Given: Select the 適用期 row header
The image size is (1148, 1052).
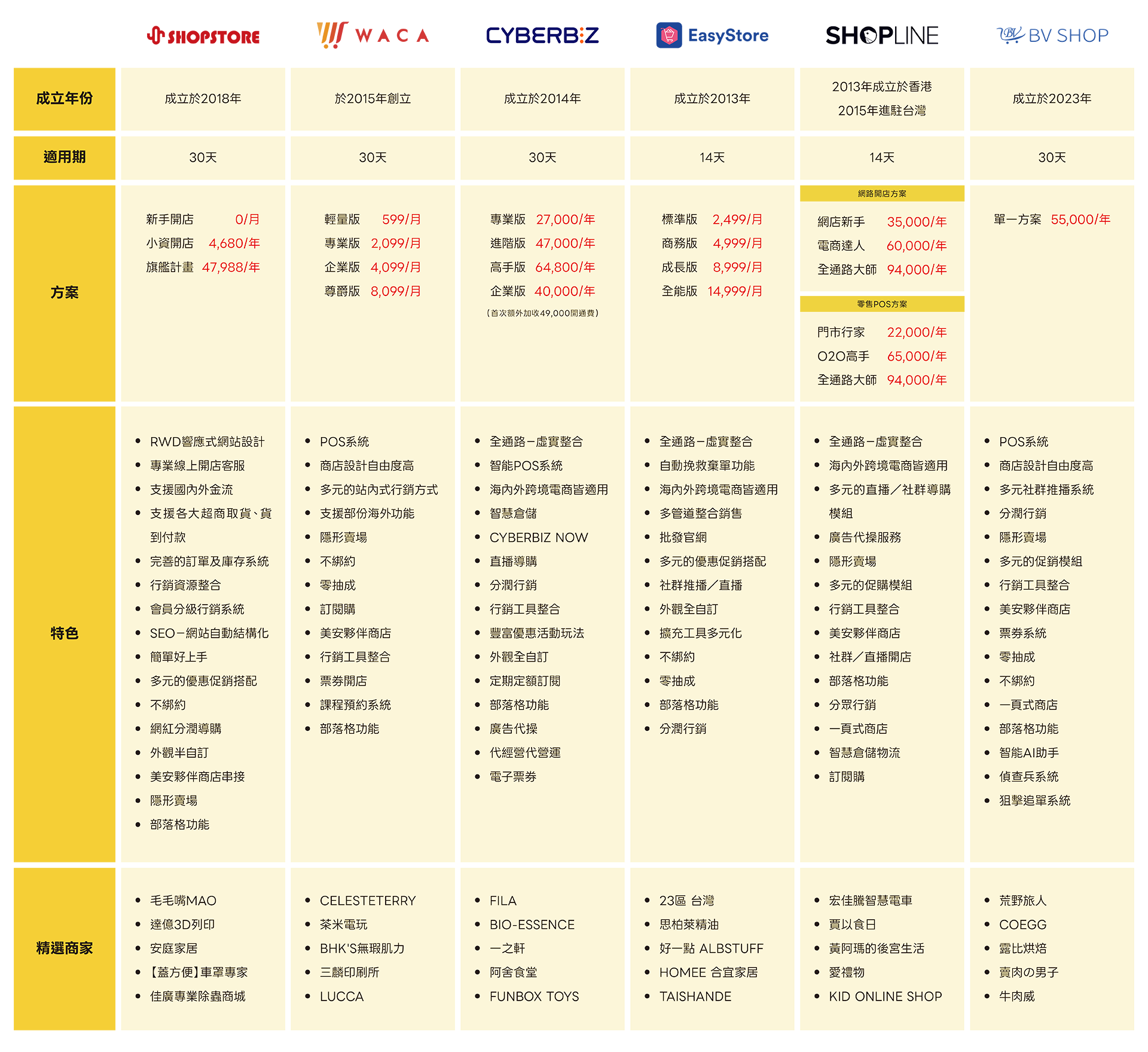Looking at the screenshot, I should [x=65, y=157].
